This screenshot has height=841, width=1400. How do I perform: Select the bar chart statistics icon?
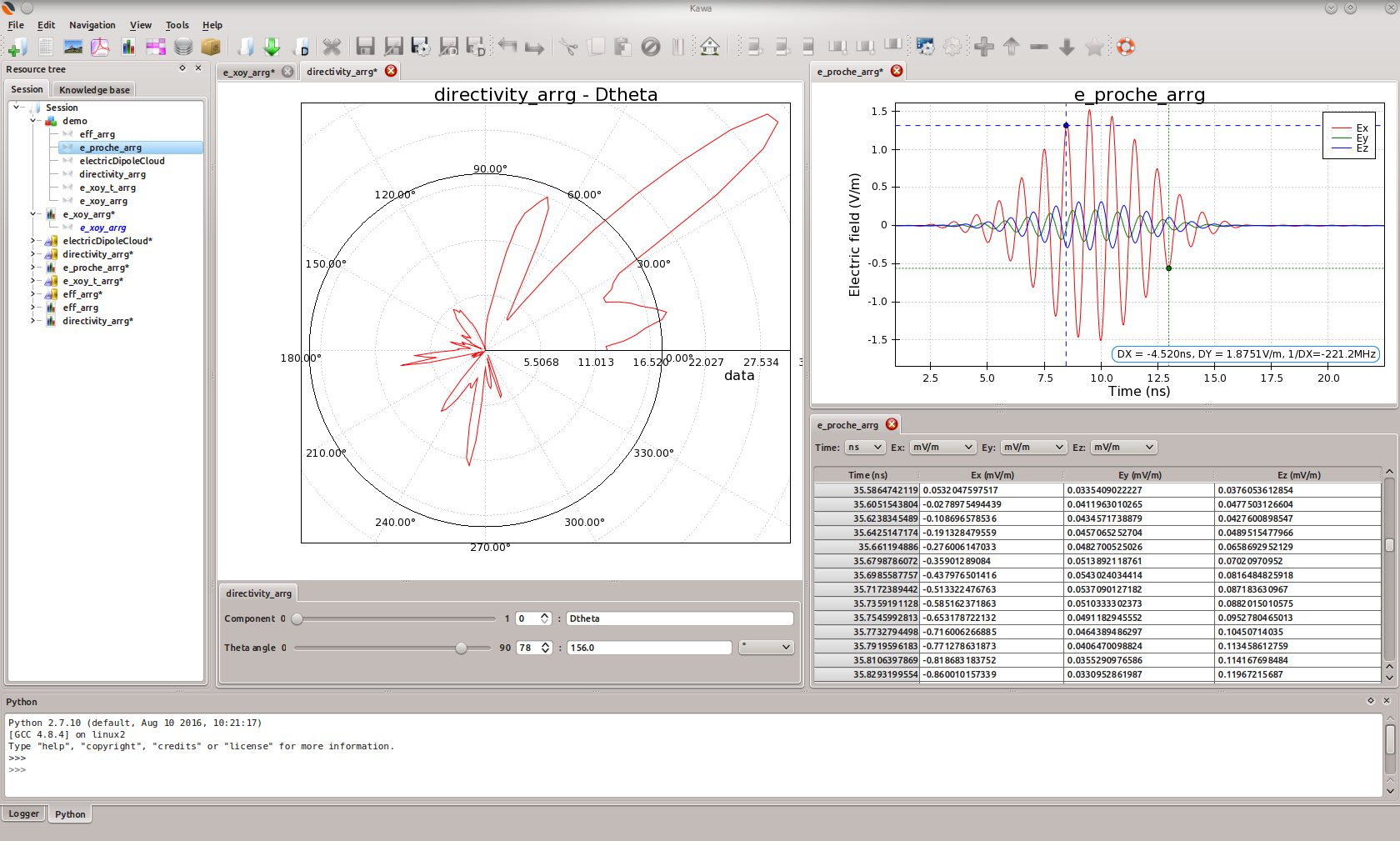tap(128, 48)
